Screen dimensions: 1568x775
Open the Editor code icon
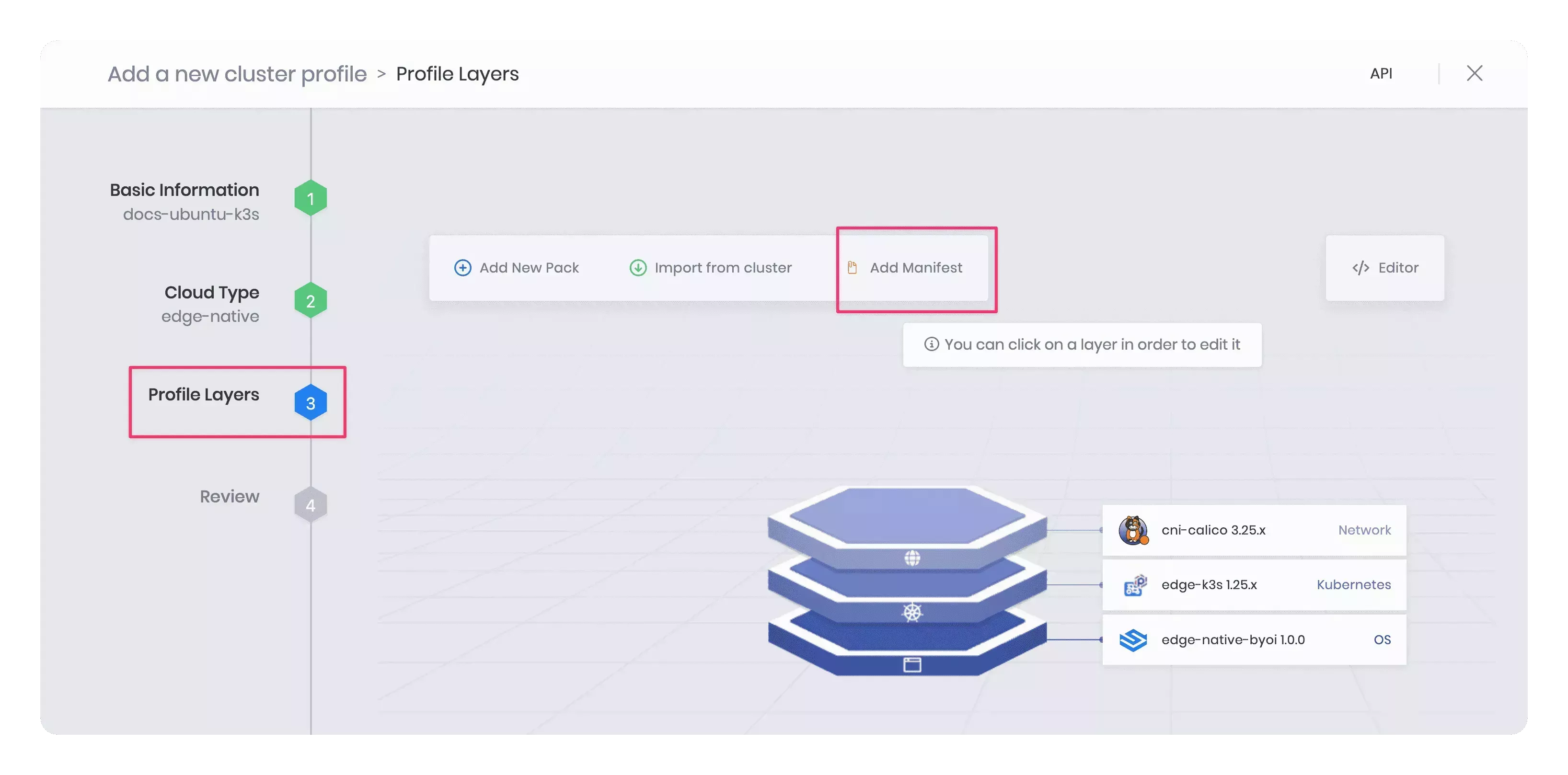pyautogui.click(x=1360, y=268)
